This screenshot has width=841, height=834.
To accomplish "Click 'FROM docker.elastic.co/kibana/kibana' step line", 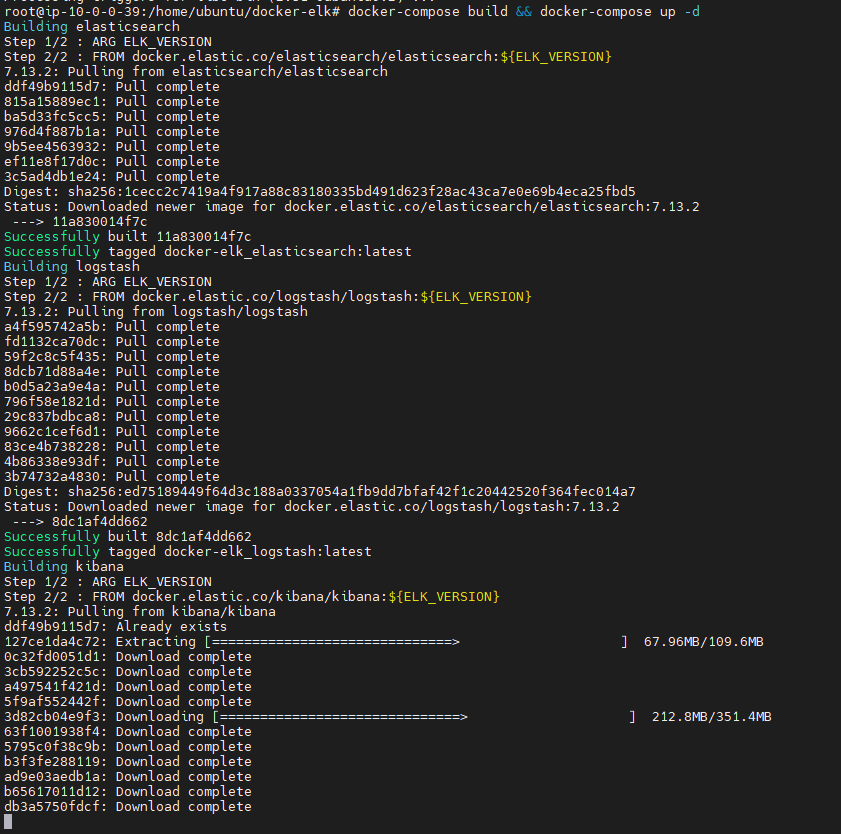I will 252,597.
